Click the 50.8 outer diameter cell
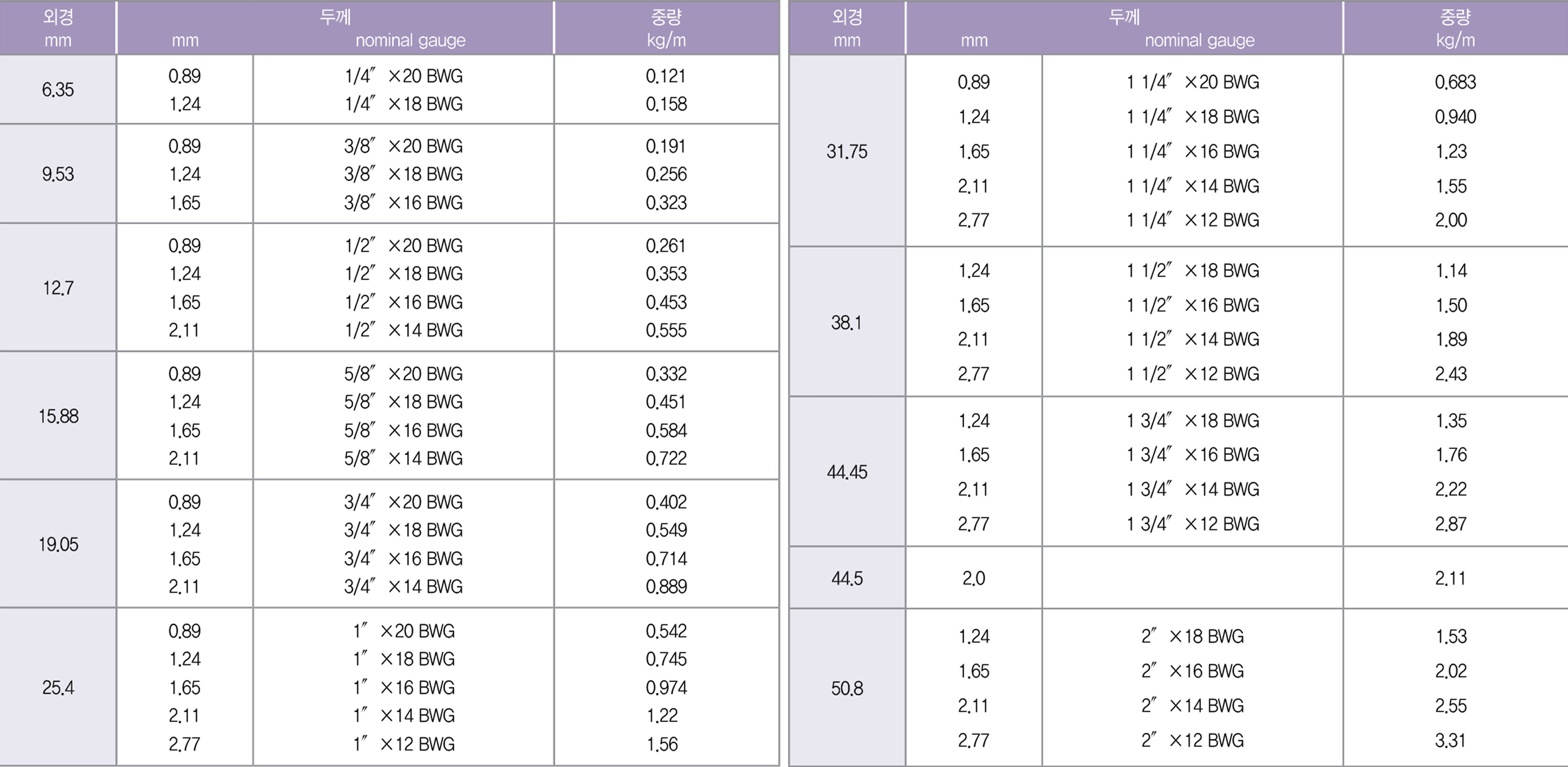This screenshot has height=767, width=1568. tap(846, 688)
